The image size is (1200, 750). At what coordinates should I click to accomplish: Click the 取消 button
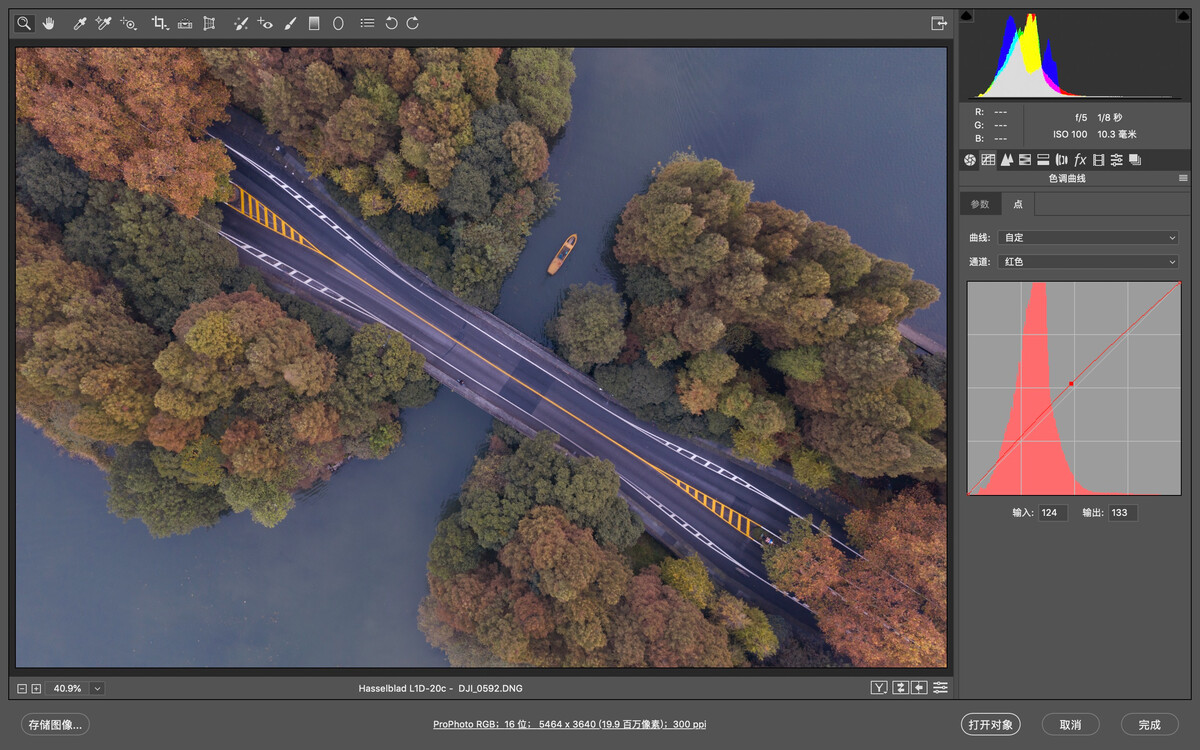[1070, 724]
